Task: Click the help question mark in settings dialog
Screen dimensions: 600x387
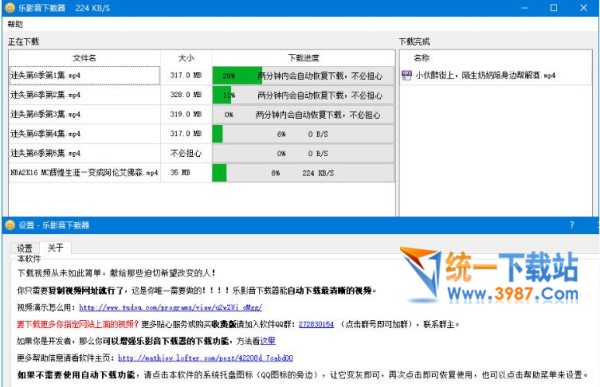Action: coord(572,225)
